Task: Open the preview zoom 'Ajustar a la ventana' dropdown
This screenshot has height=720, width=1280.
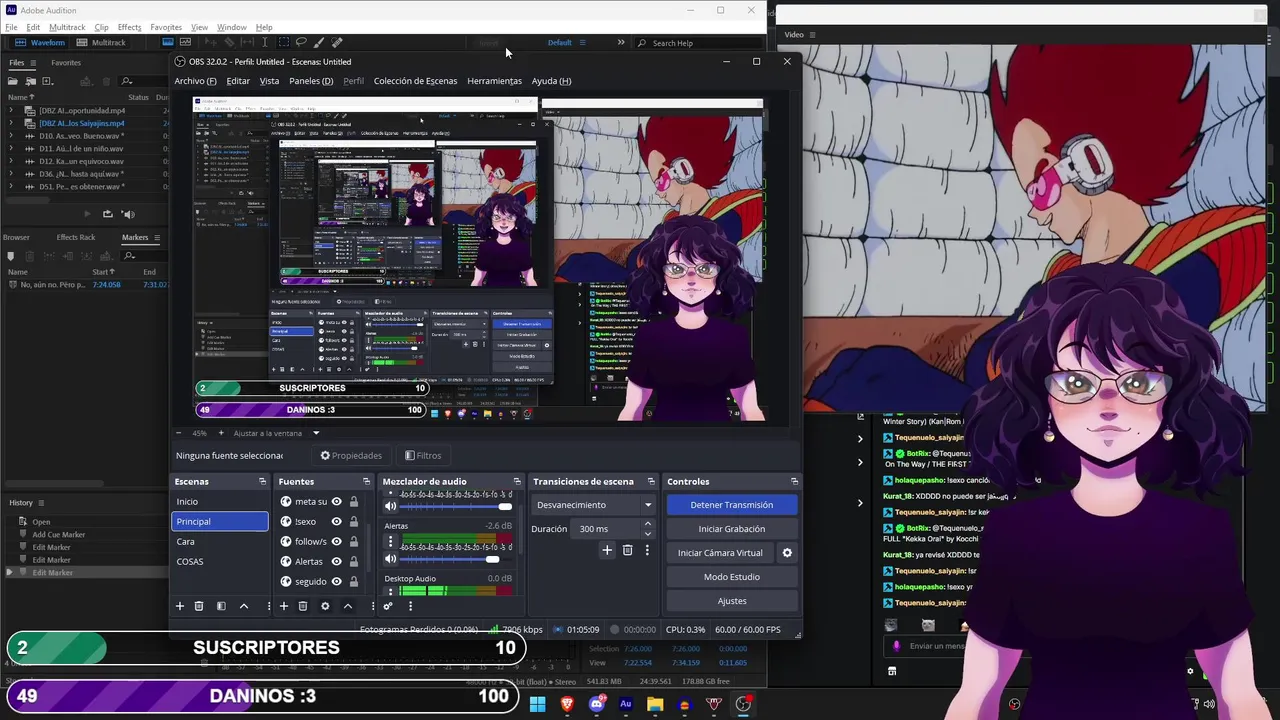Action: pos(316,433)
